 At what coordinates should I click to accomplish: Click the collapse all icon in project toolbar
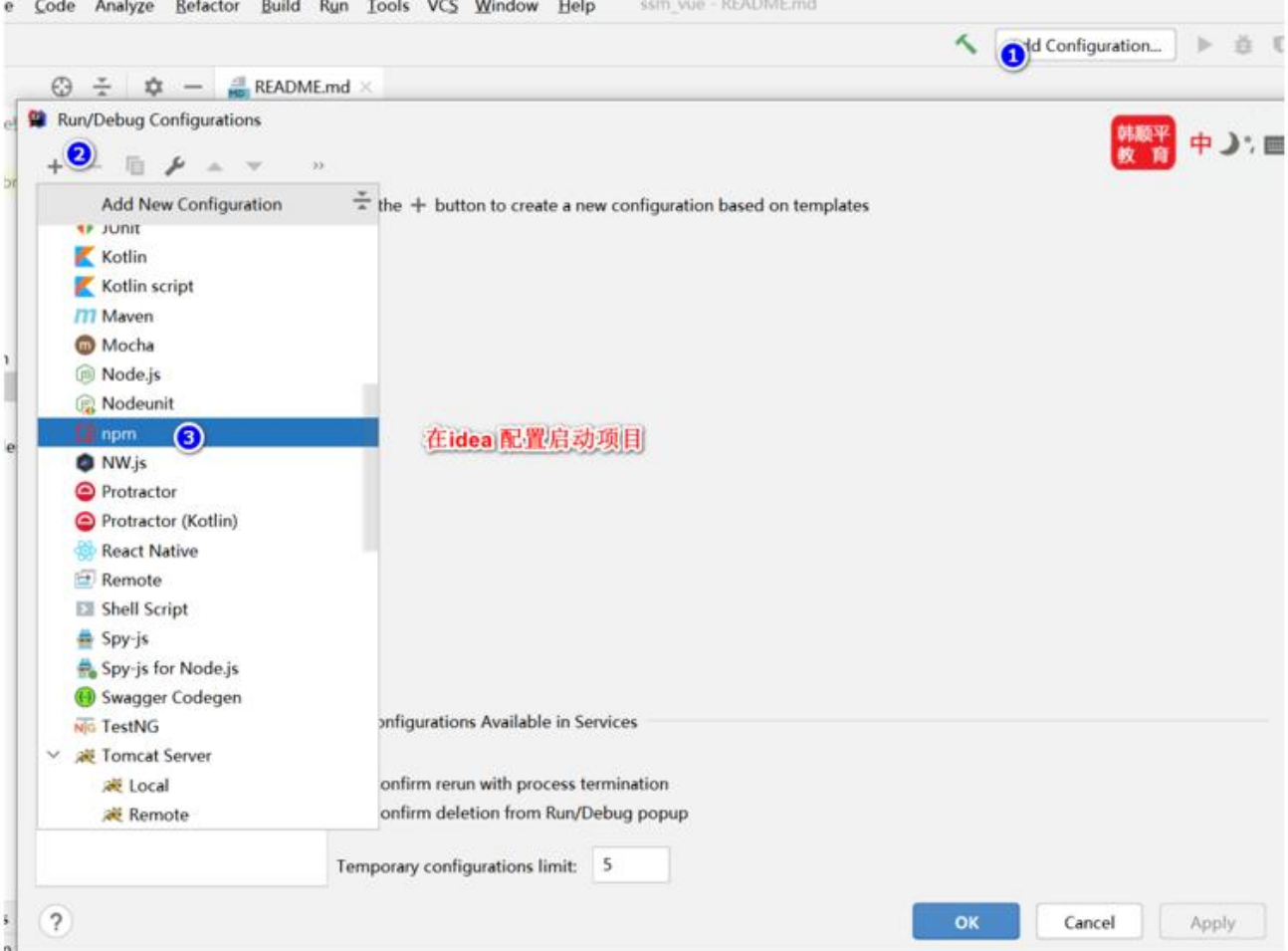103,87
